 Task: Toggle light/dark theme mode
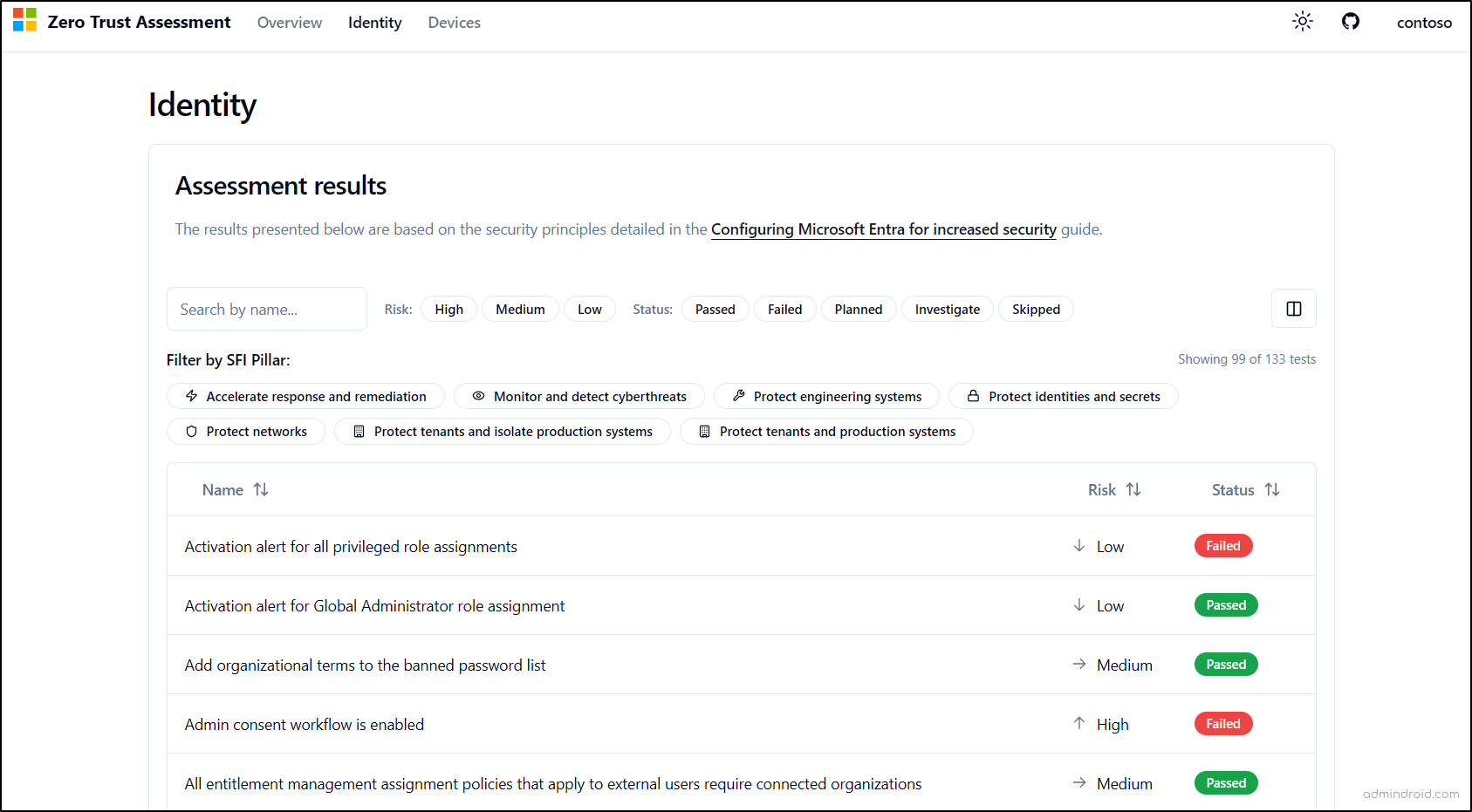tap(1302, 21)
